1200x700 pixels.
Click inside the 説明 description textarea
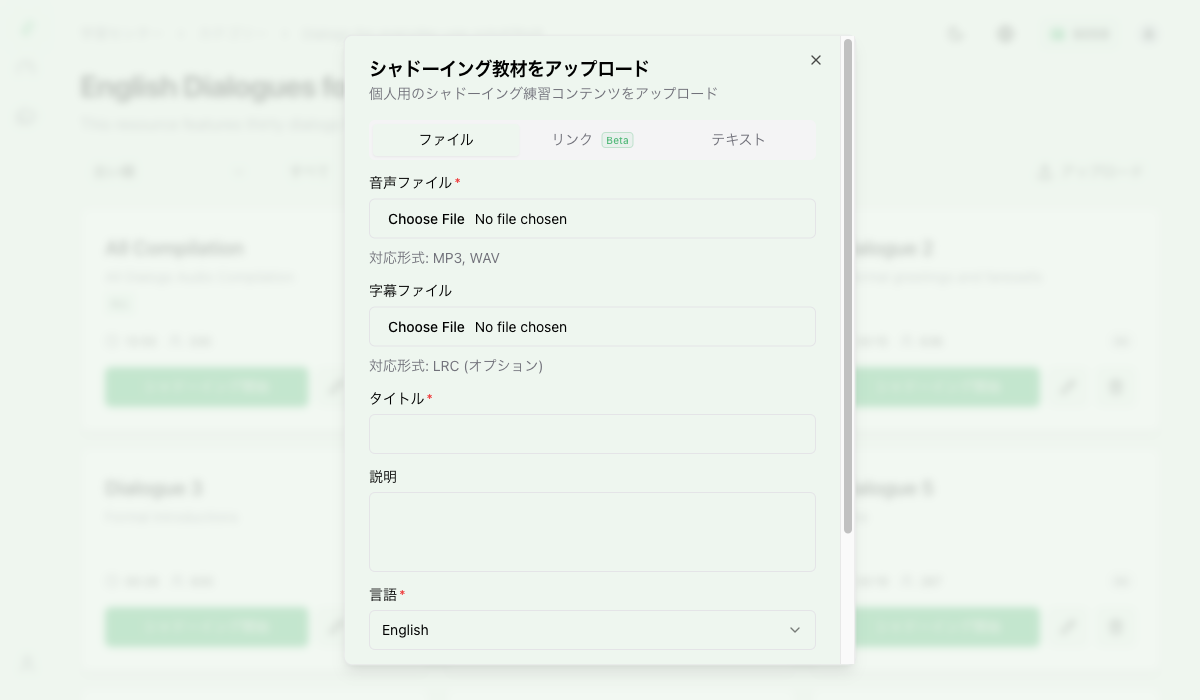click(592, 531)
